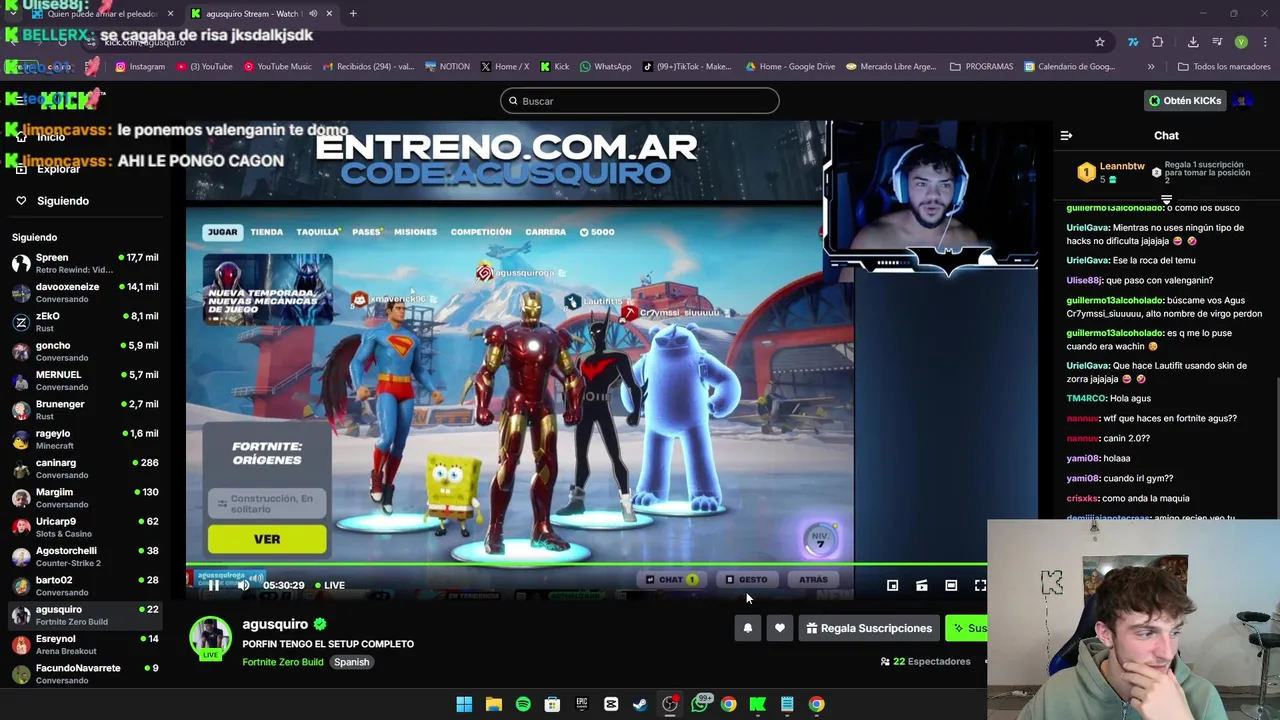This screenshot has height=720, width=1280.
Task: Open Spotify from taskbar
Action: [x=523, y=704]
